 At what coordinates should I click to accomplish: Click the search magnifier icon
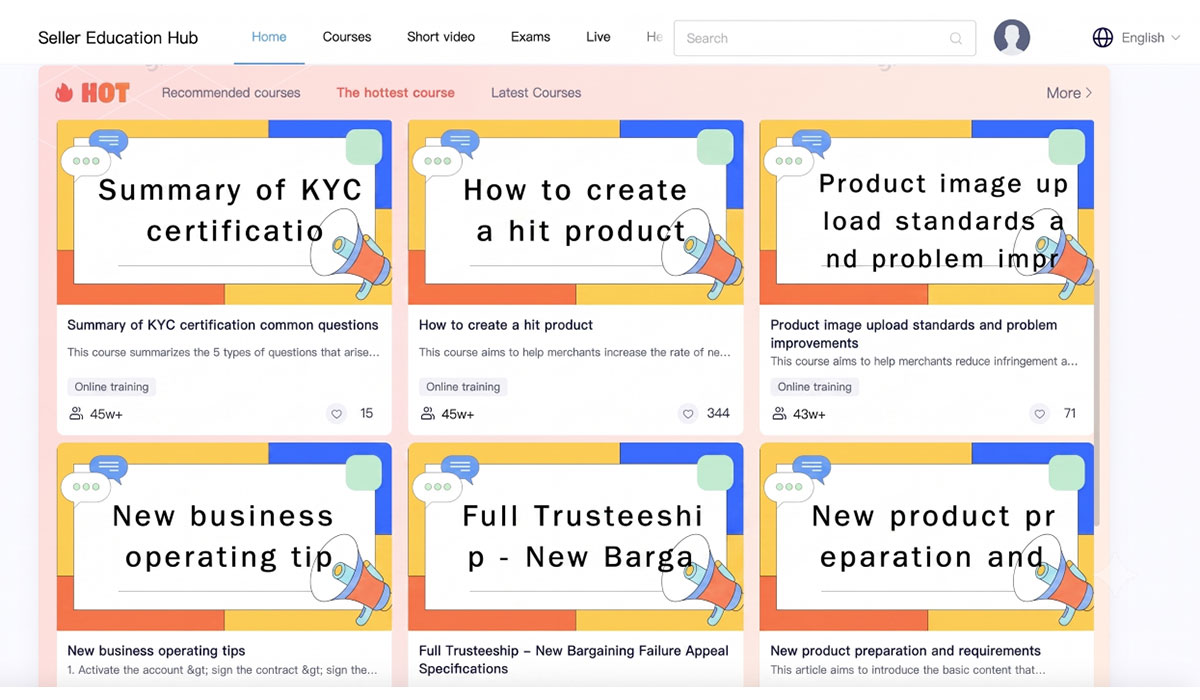(956, 39)
